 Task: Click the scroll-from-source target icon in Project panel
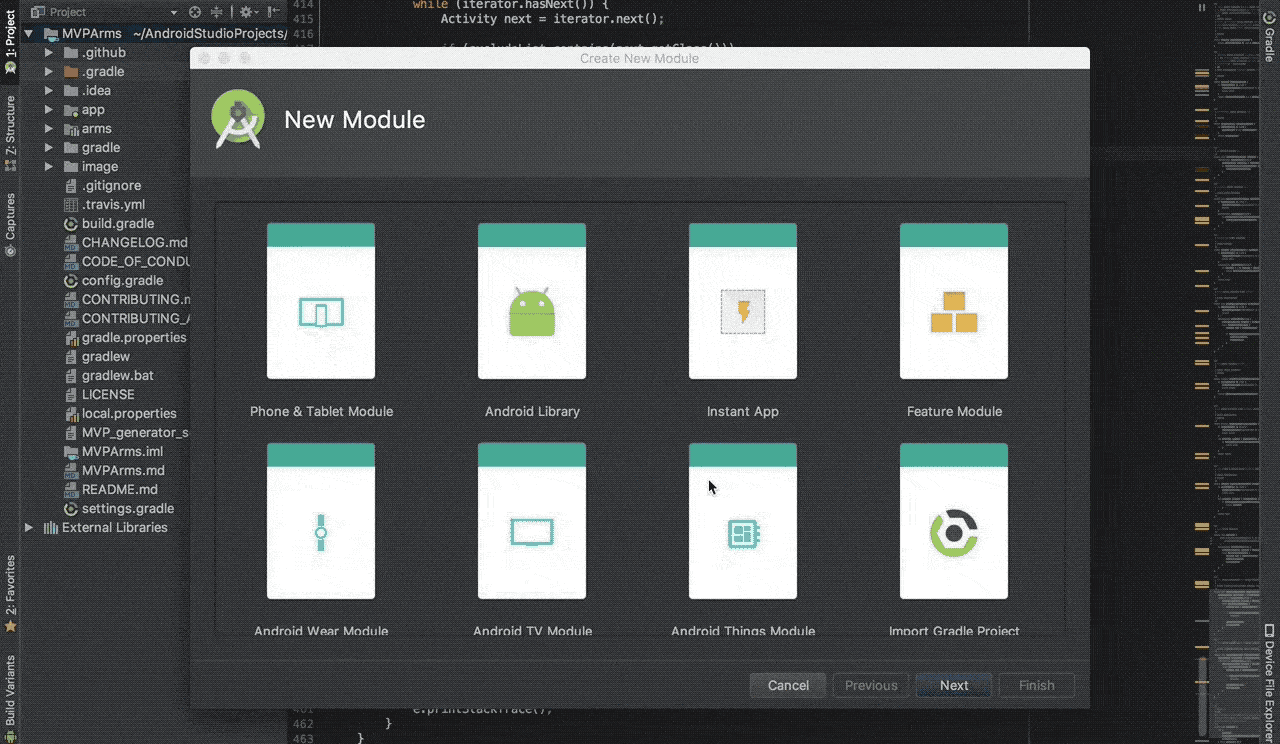click(x=195, y=12)
